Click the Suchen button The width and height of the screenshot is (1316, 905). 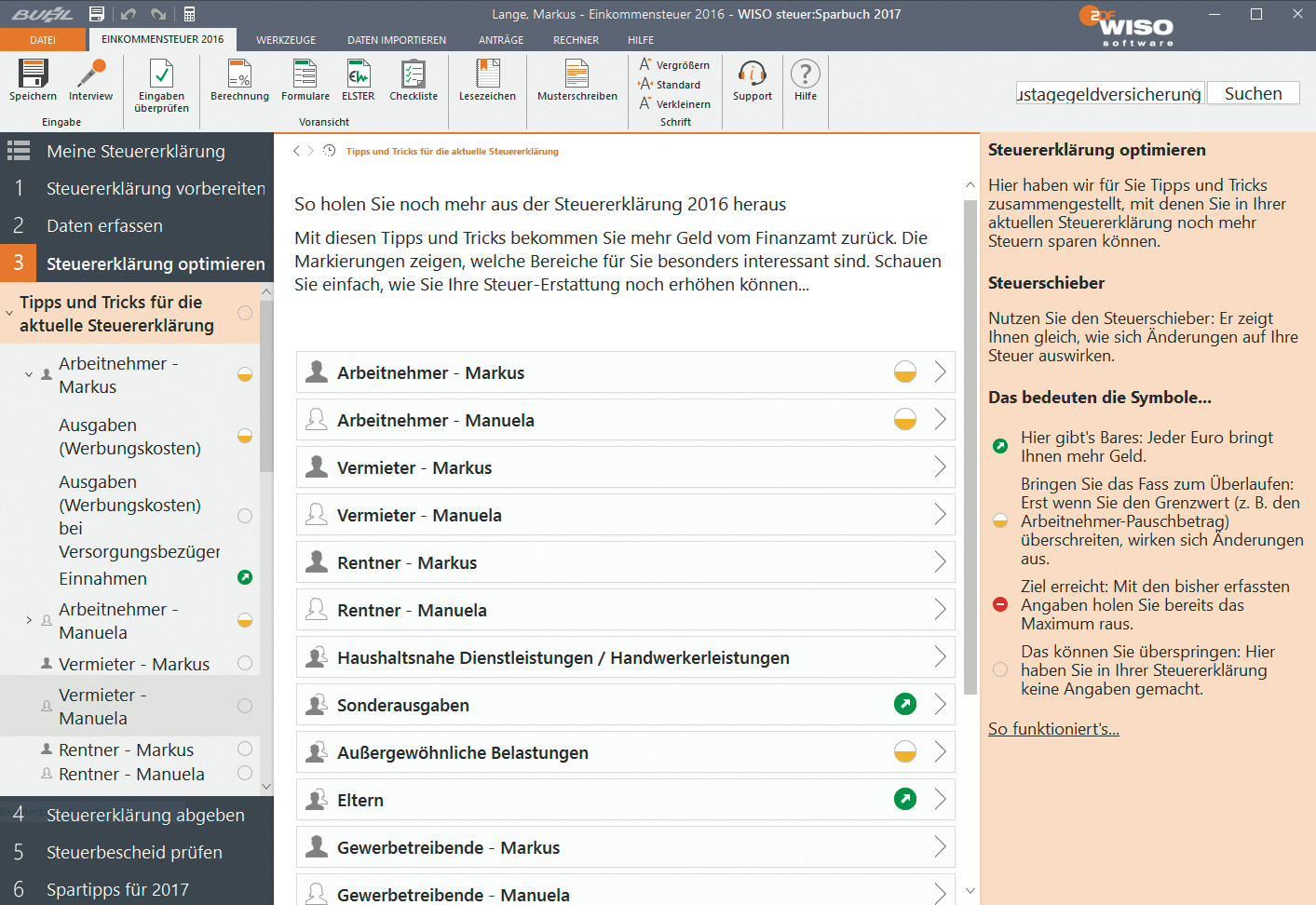click(1253, 94)
